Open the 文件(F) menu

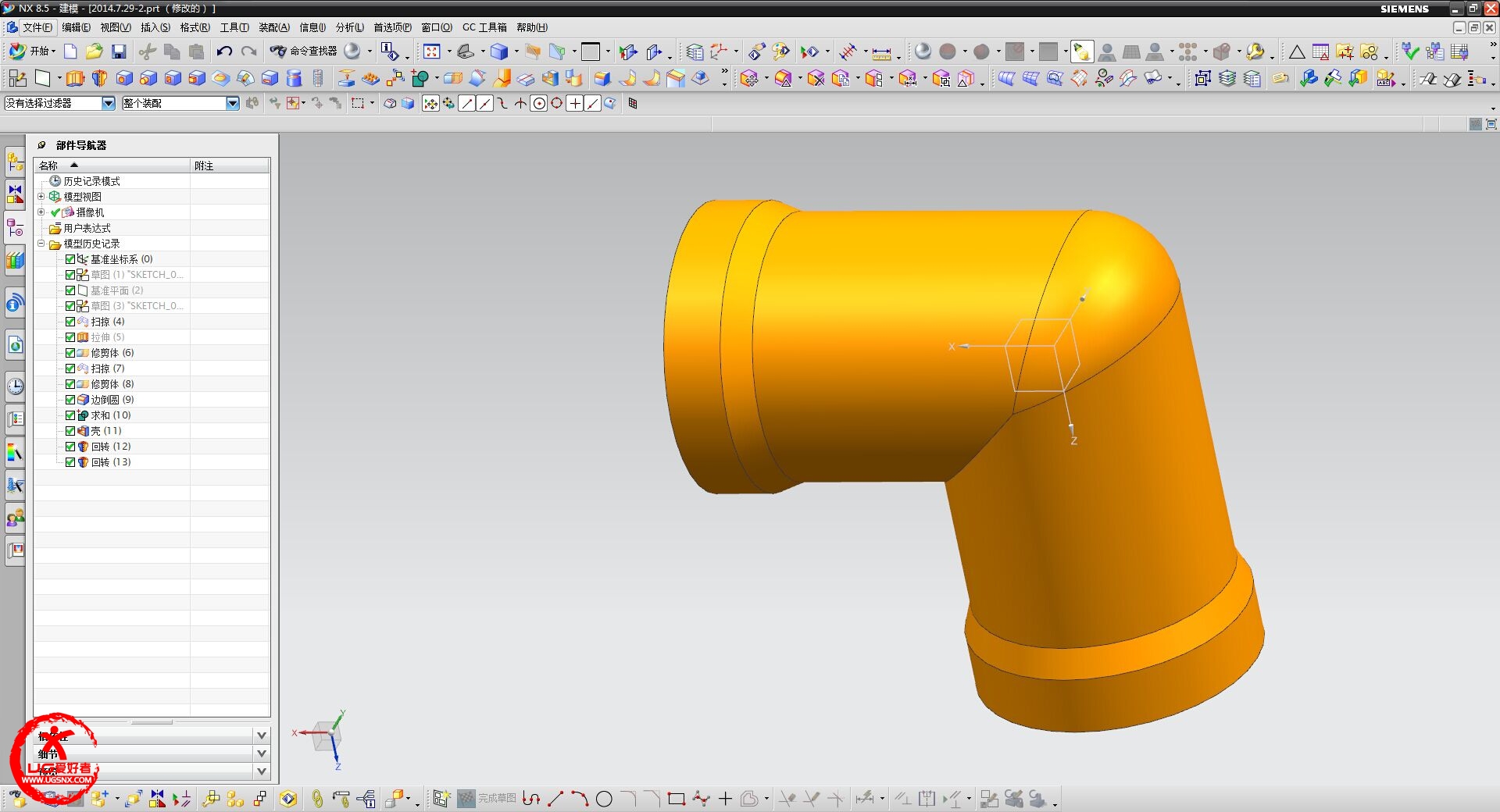point(37,27)
